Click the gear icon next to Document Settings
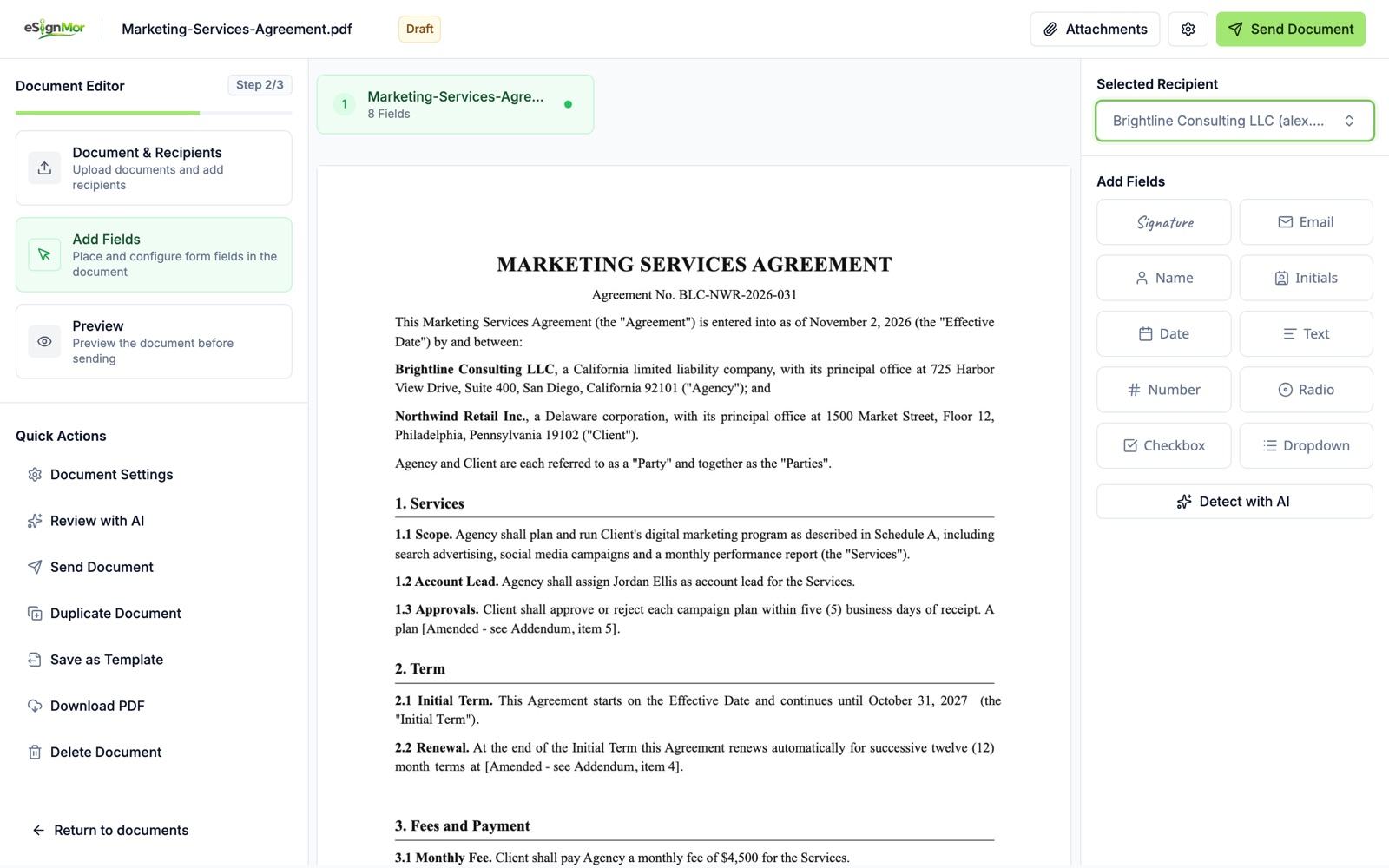The image size is (1389, 868). point(35,475)
